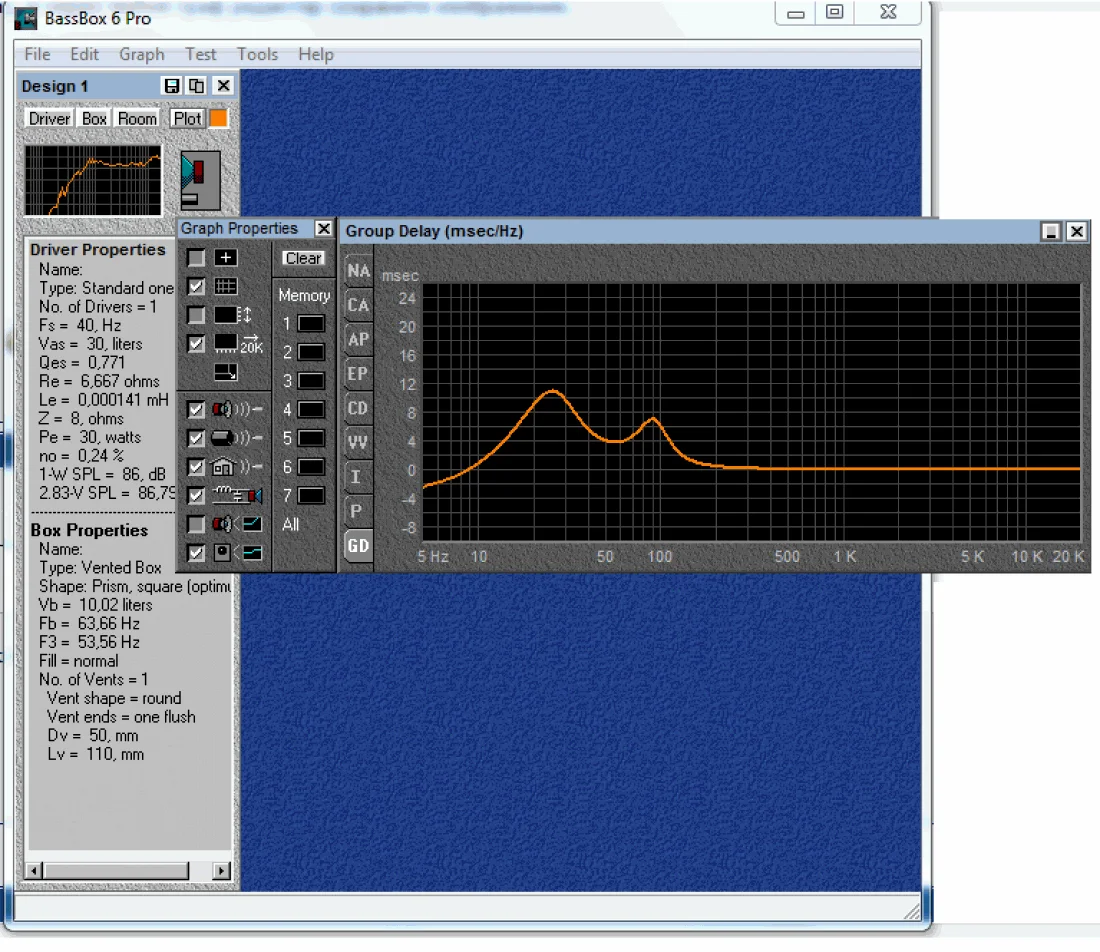Save Design 1 using the floppy disk icon
This screenshot has width=1100, height=952.
point(172,87)
